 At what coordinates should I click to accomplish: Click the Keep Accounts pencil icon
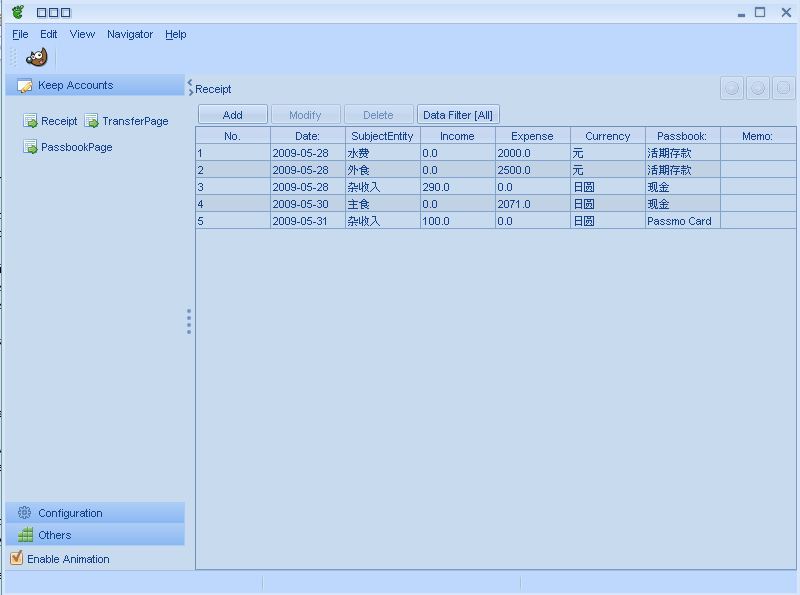pyautogui.click(x=25, y=86)
